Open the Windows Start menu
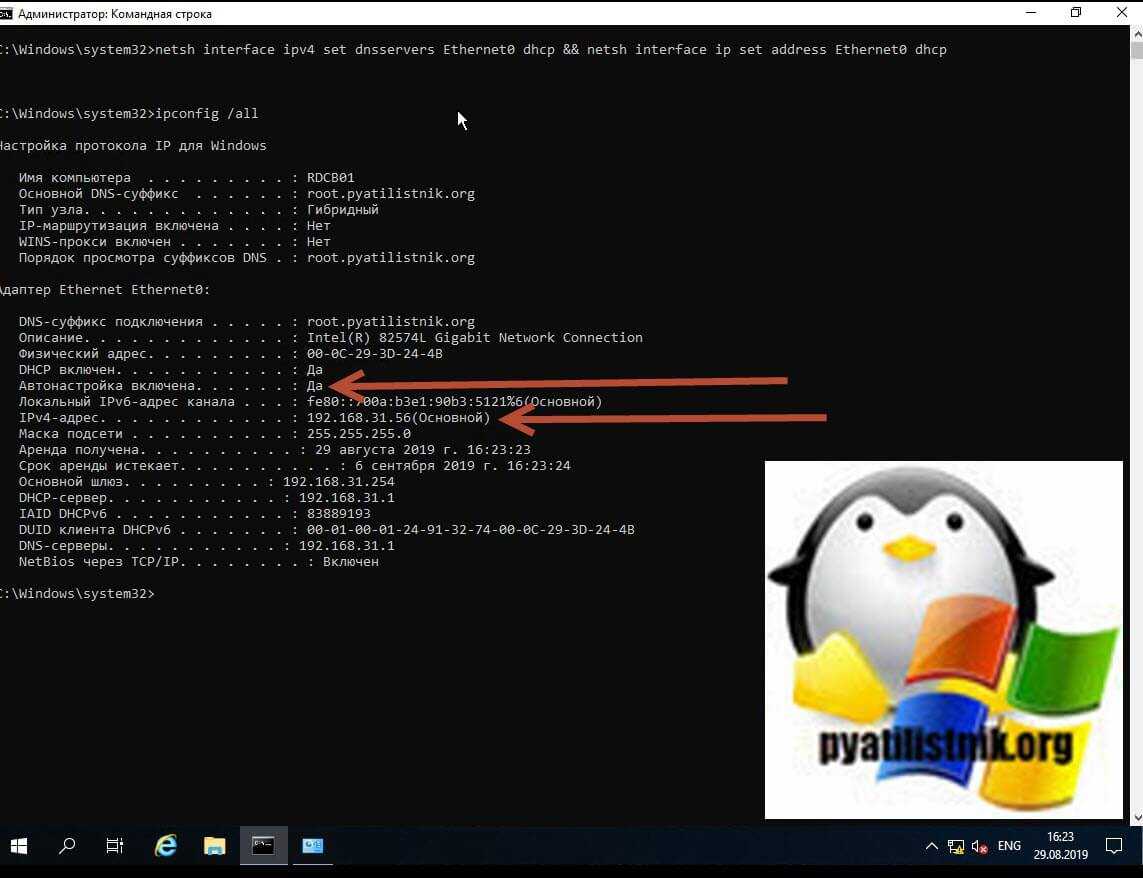The height and width of the screenshot is (878, 1143). point(18,846)
